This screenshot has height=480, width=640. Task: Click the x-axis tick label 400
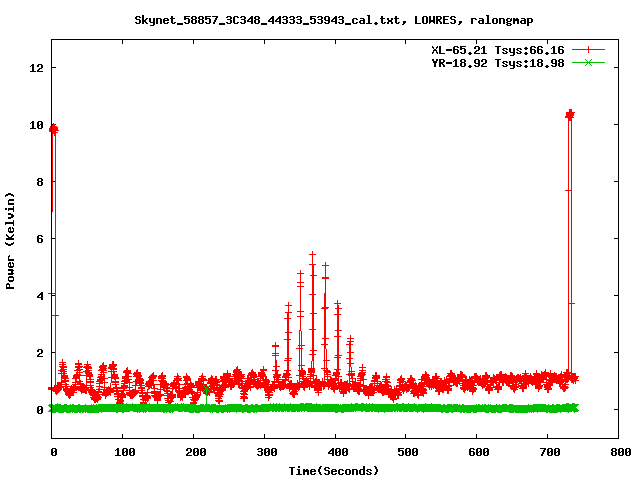click(338, 452)
